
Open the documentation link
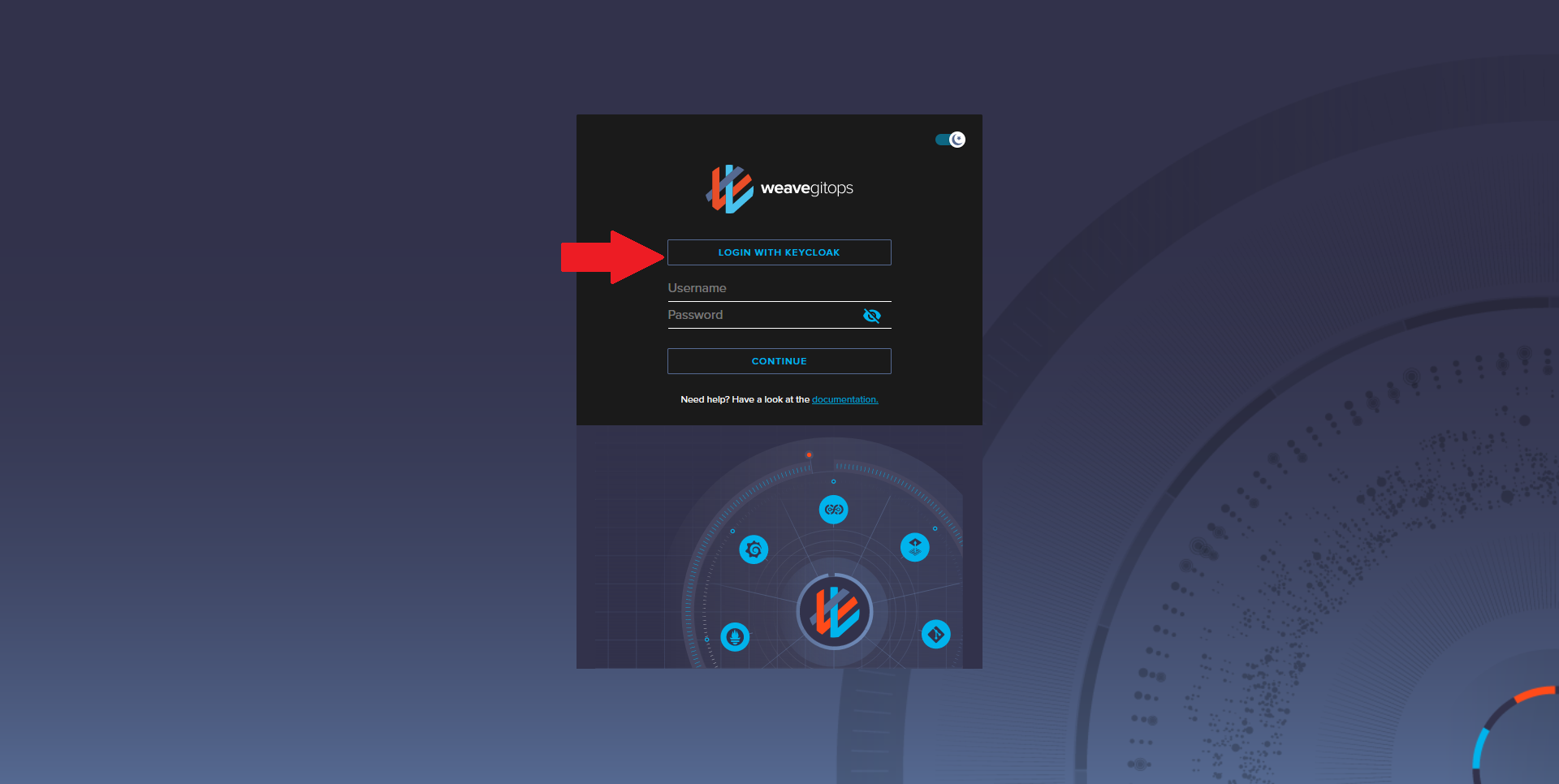(844, 399)
